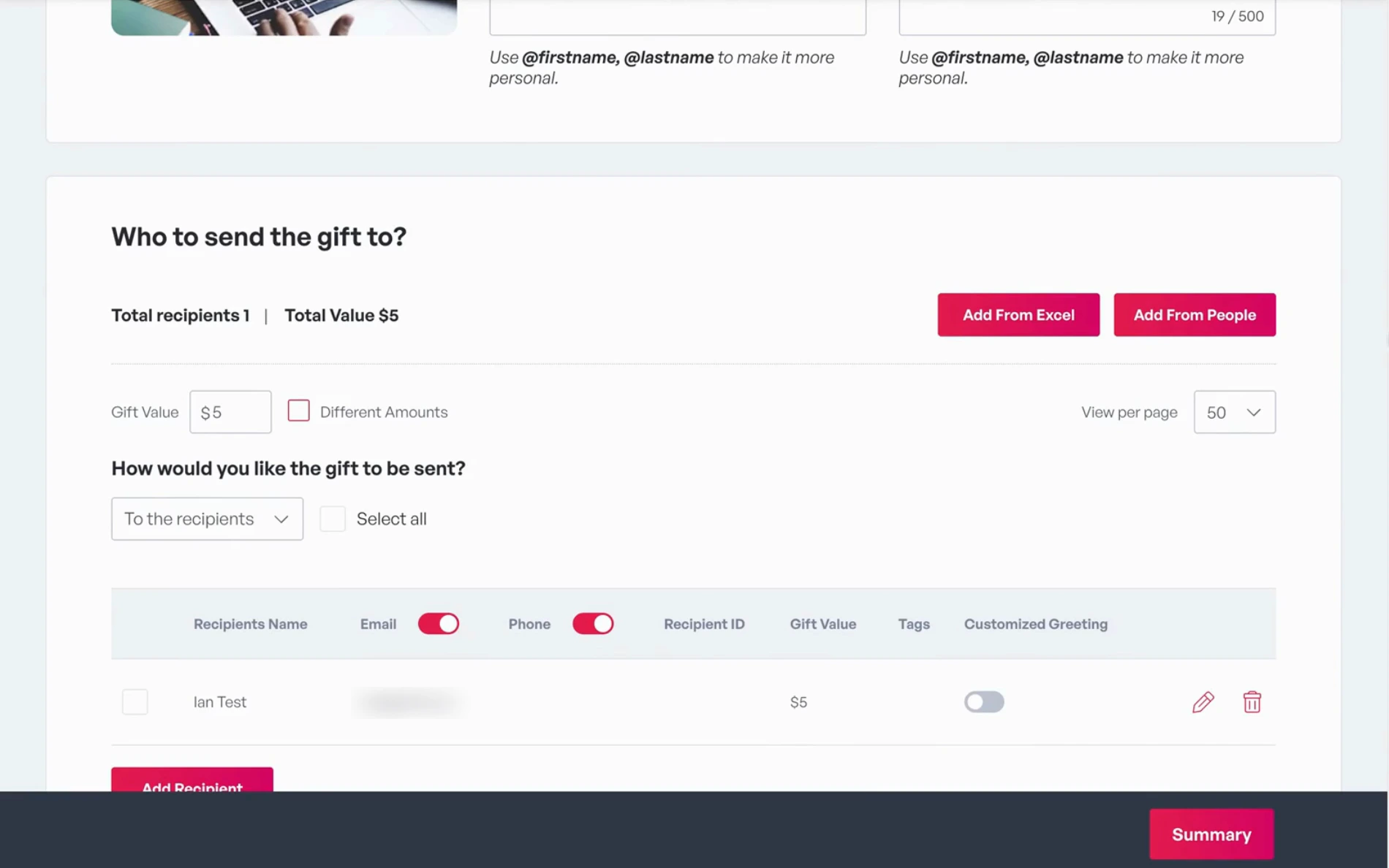Click the Total Value $5 text
The width and height of the screenshot is (1389, 868).
341,316
